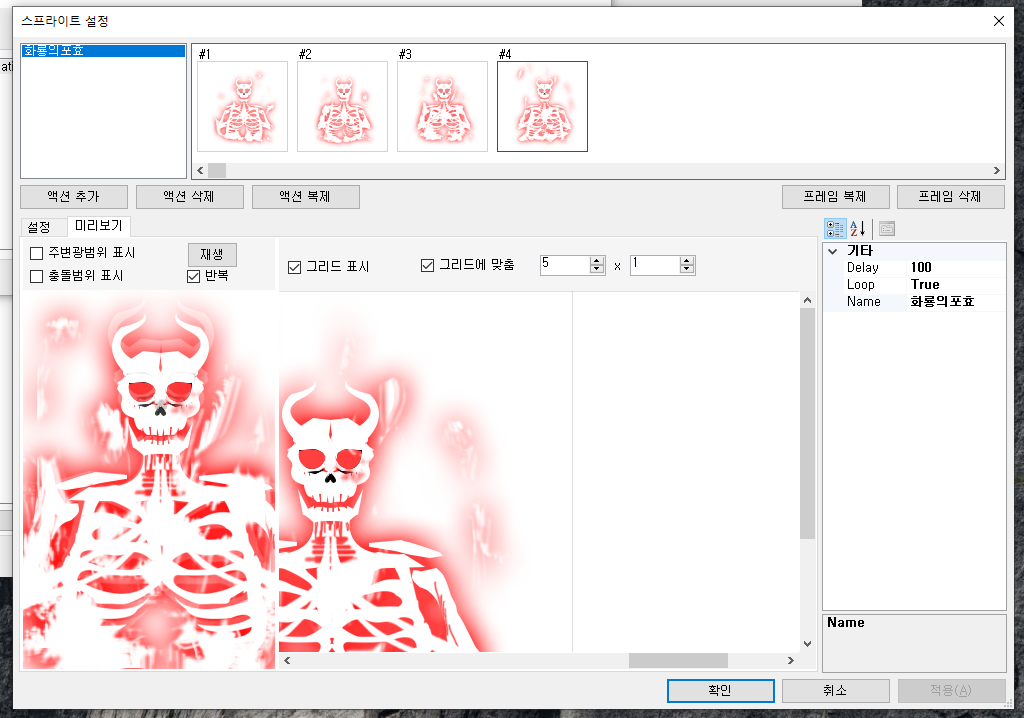
Task: Click the canvas vertical scrollbar thumb
Action: point(807,423)
